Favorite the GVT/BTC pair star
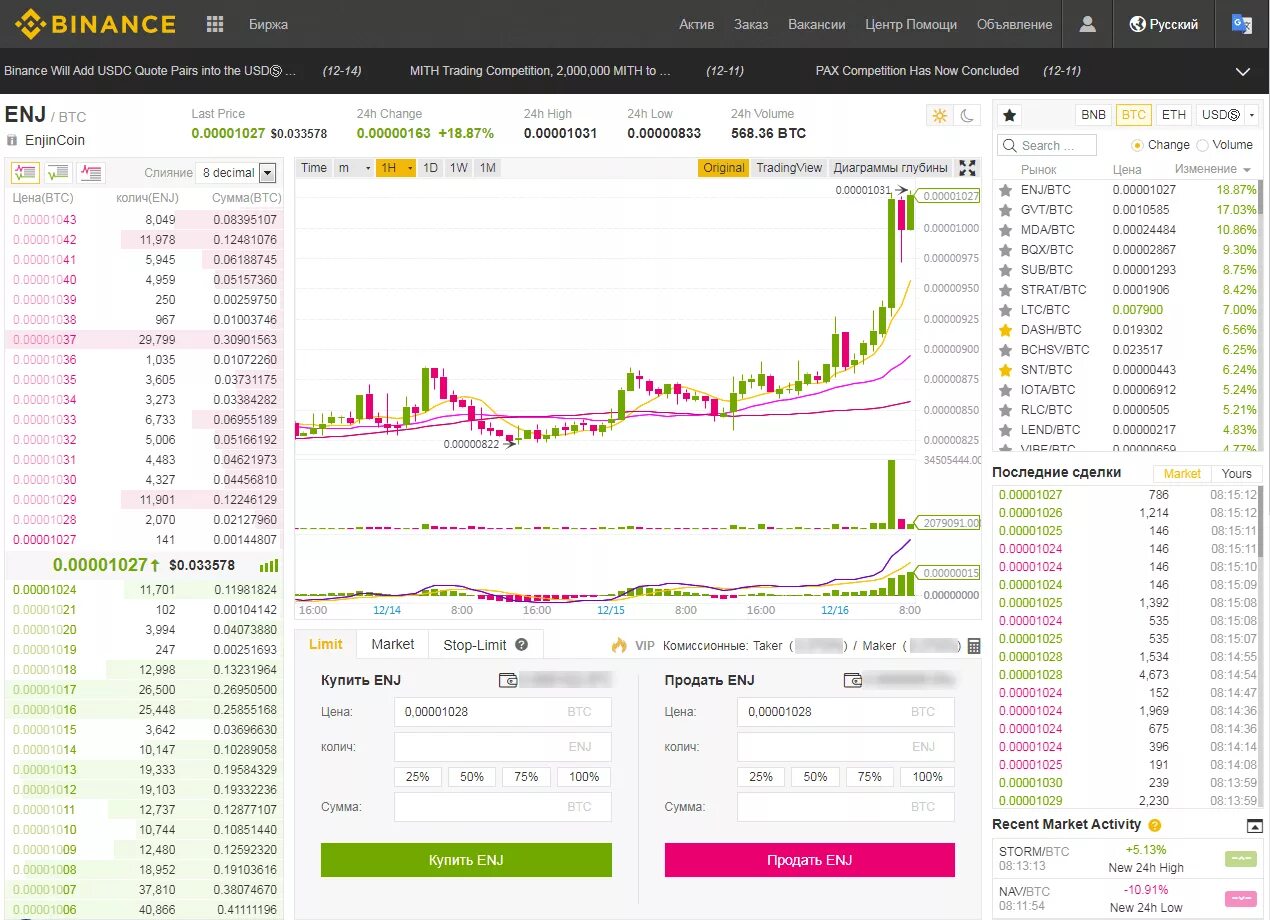The height and width of the screenshot is (920, 1270). [x=1006, y=209]
